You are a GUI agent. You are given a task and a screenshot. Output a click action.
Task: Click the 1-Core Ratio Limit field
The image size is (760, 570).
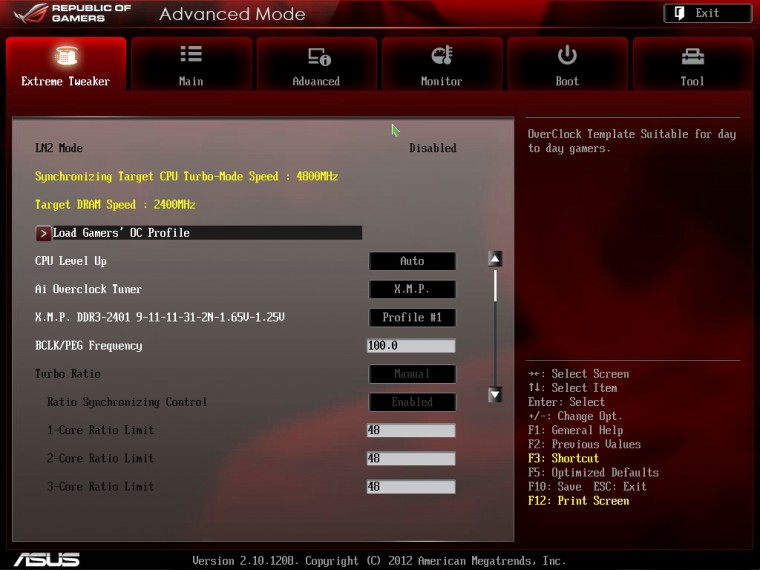tap(411, 430)
